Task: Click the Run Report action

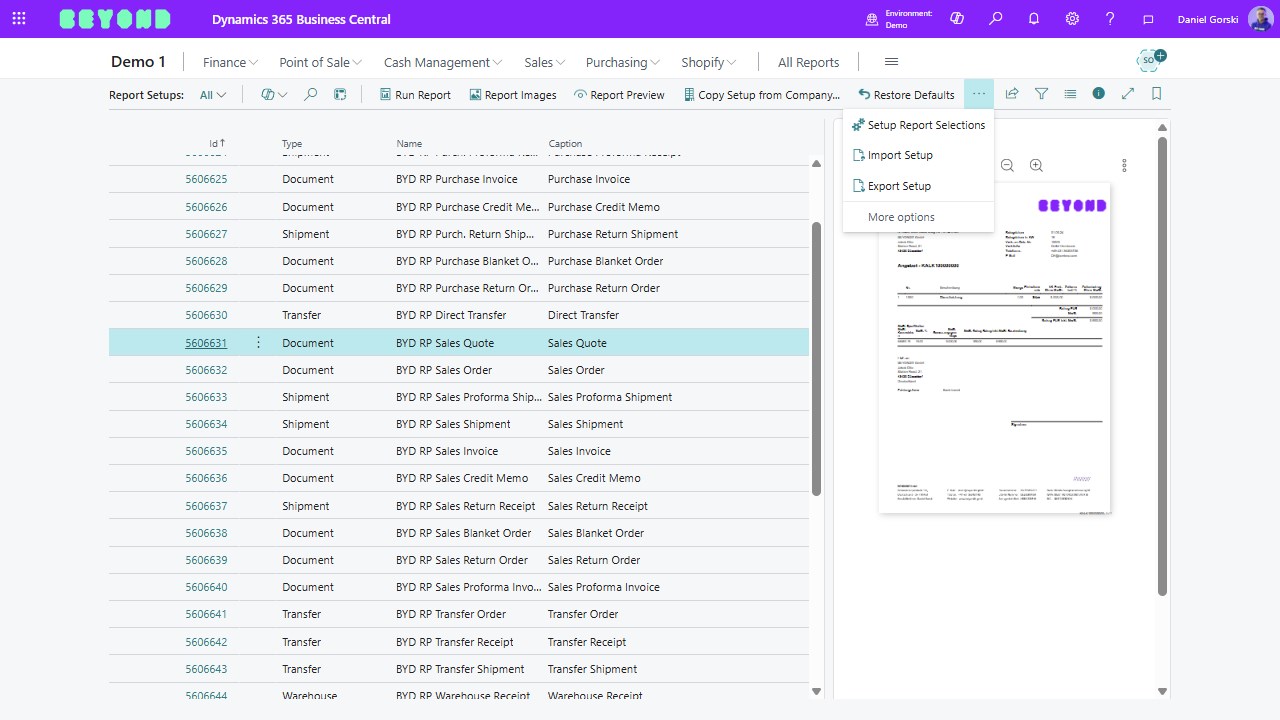Action: click(x=414, y=94)
